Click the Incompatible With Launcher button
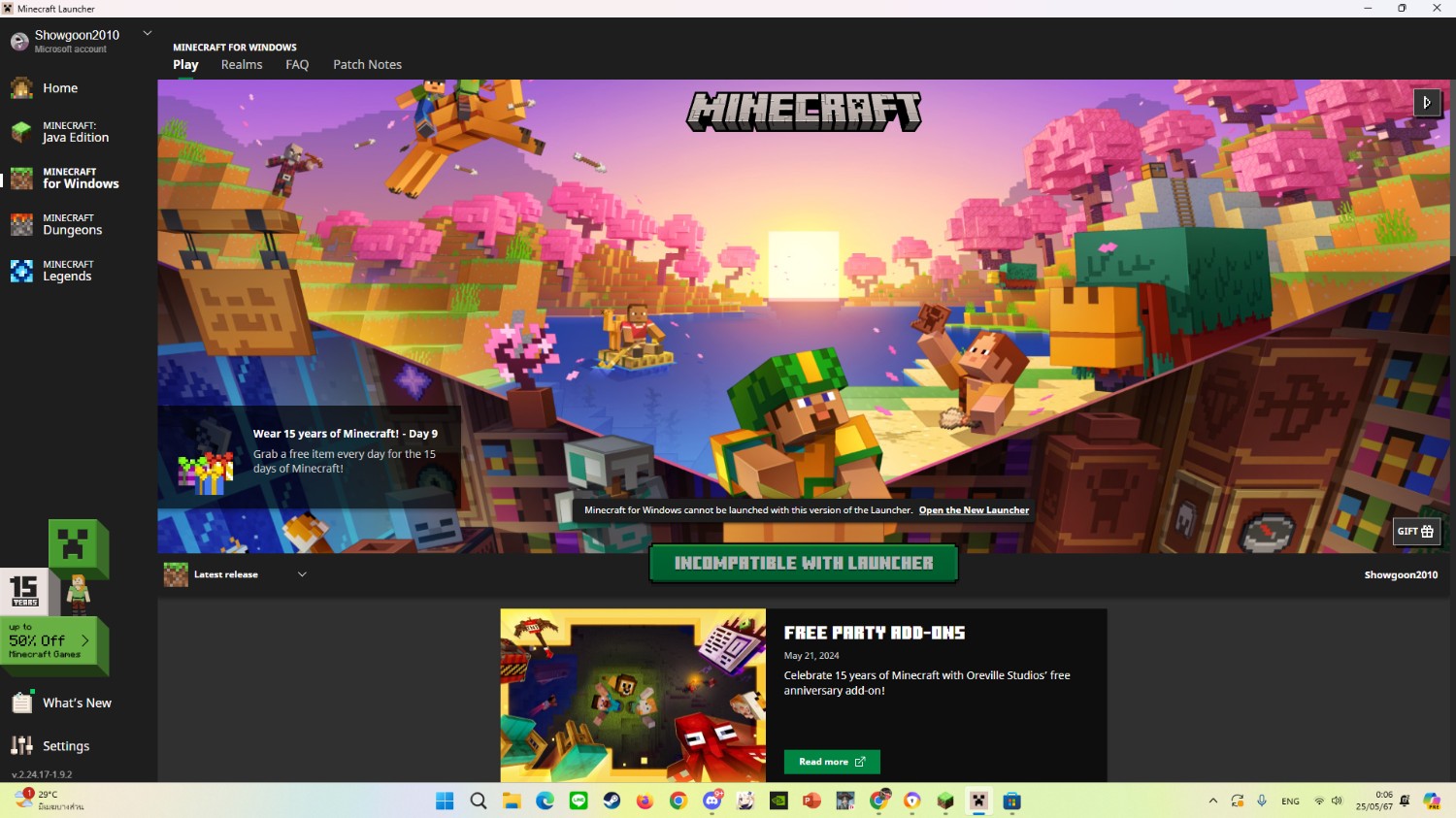The height and width of the screenshot is (818, 1456). pos(804,563)
